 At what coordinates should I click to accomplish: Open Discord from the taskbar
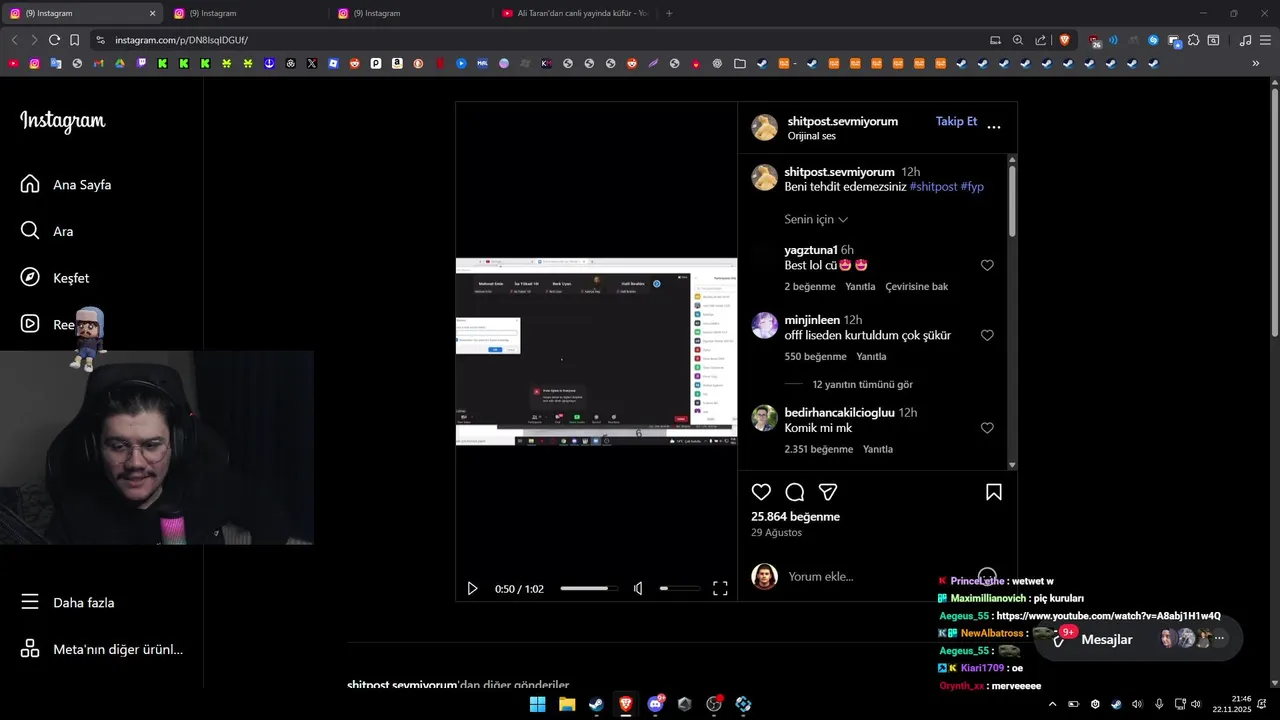click(x=656, y=704)
